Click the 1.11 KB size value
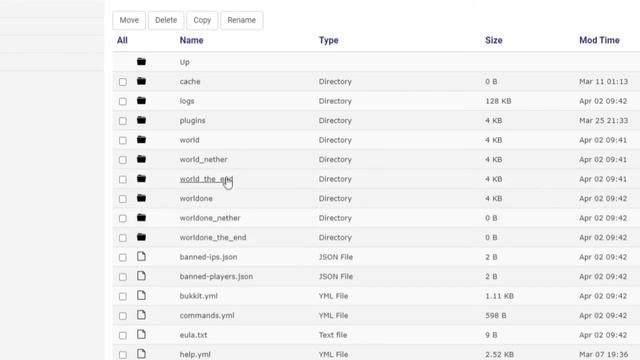 pos(499,296)
